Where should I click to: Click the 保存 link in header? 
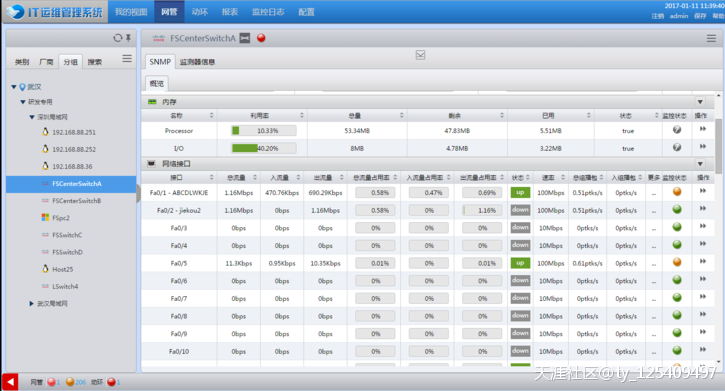700,16
